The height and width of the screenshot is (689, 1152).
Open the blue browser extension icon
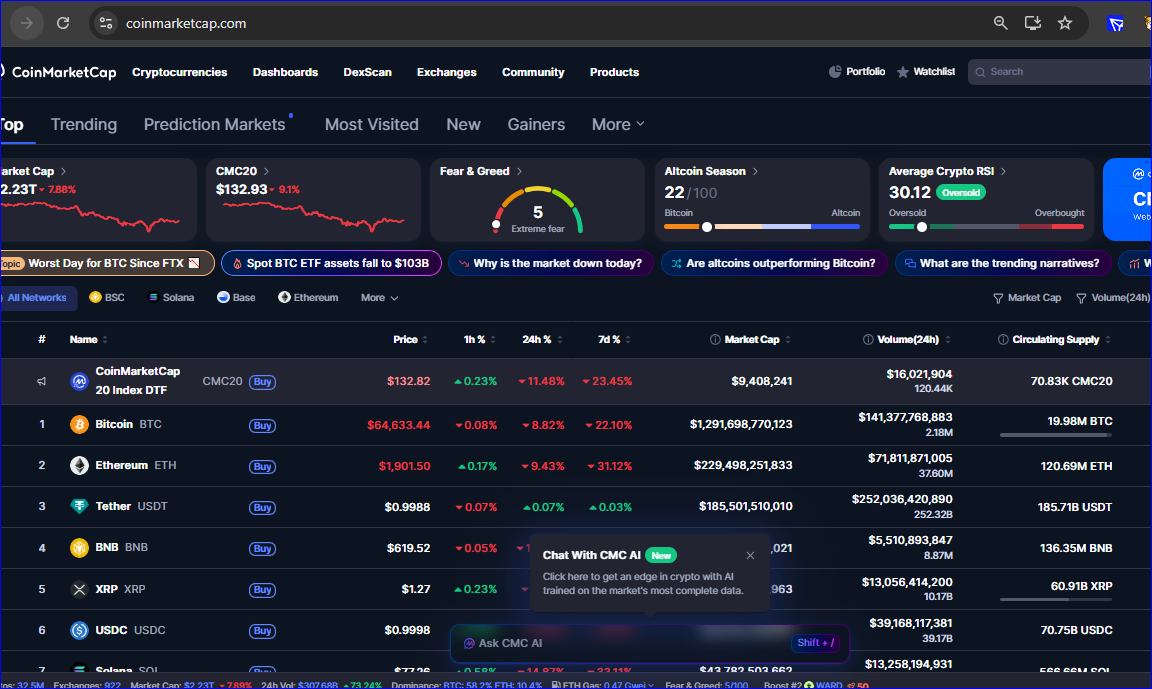[1115, 24]
